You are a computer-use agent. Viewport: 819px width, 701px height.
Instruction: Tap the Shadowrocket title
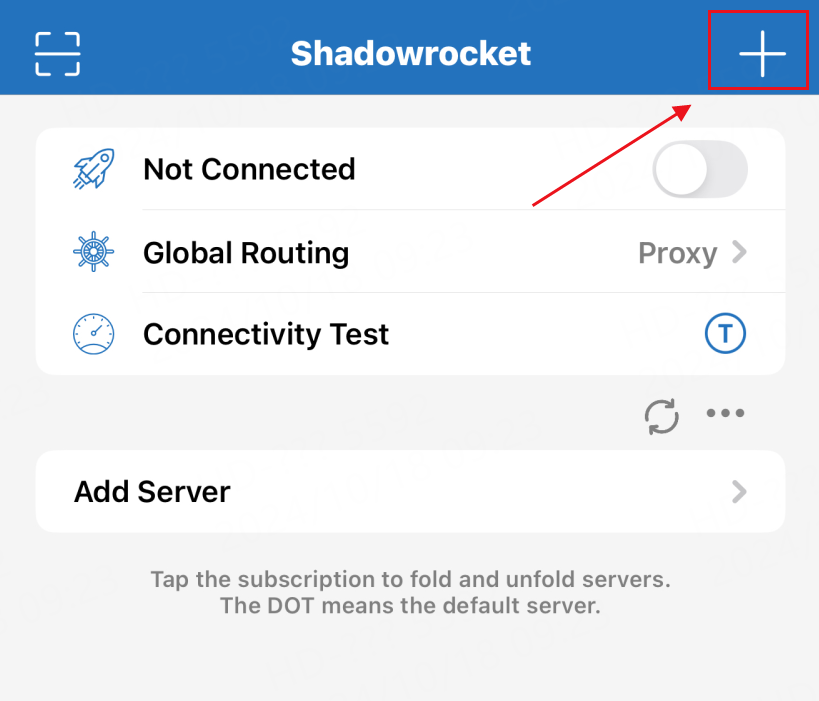(x=411, y=53)
